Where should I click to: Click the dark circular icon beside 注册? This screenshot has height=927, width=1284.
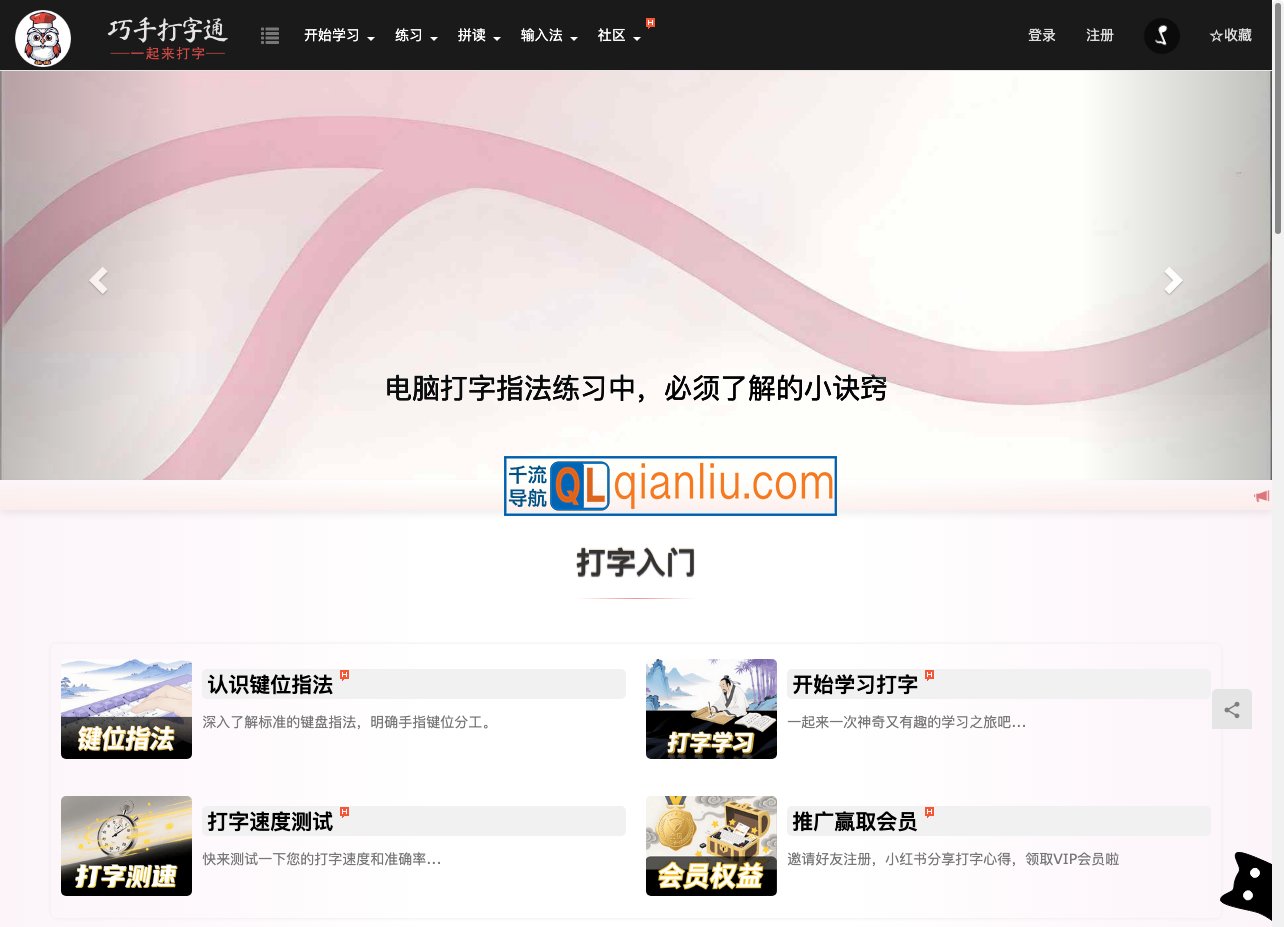click(x=1161, y=34)
